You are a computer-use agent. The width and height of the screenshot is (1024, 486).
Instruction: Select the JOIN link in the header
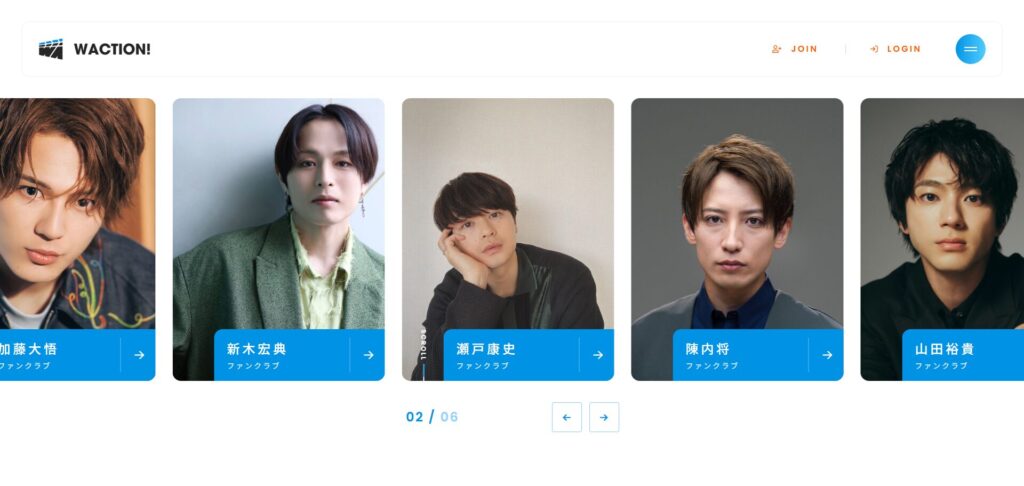point(795,49)
